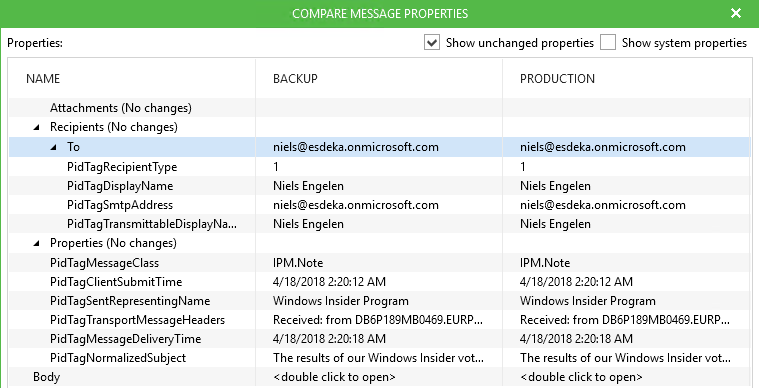Click production Body double click to open
759x388 pixels.
point(581,377)
